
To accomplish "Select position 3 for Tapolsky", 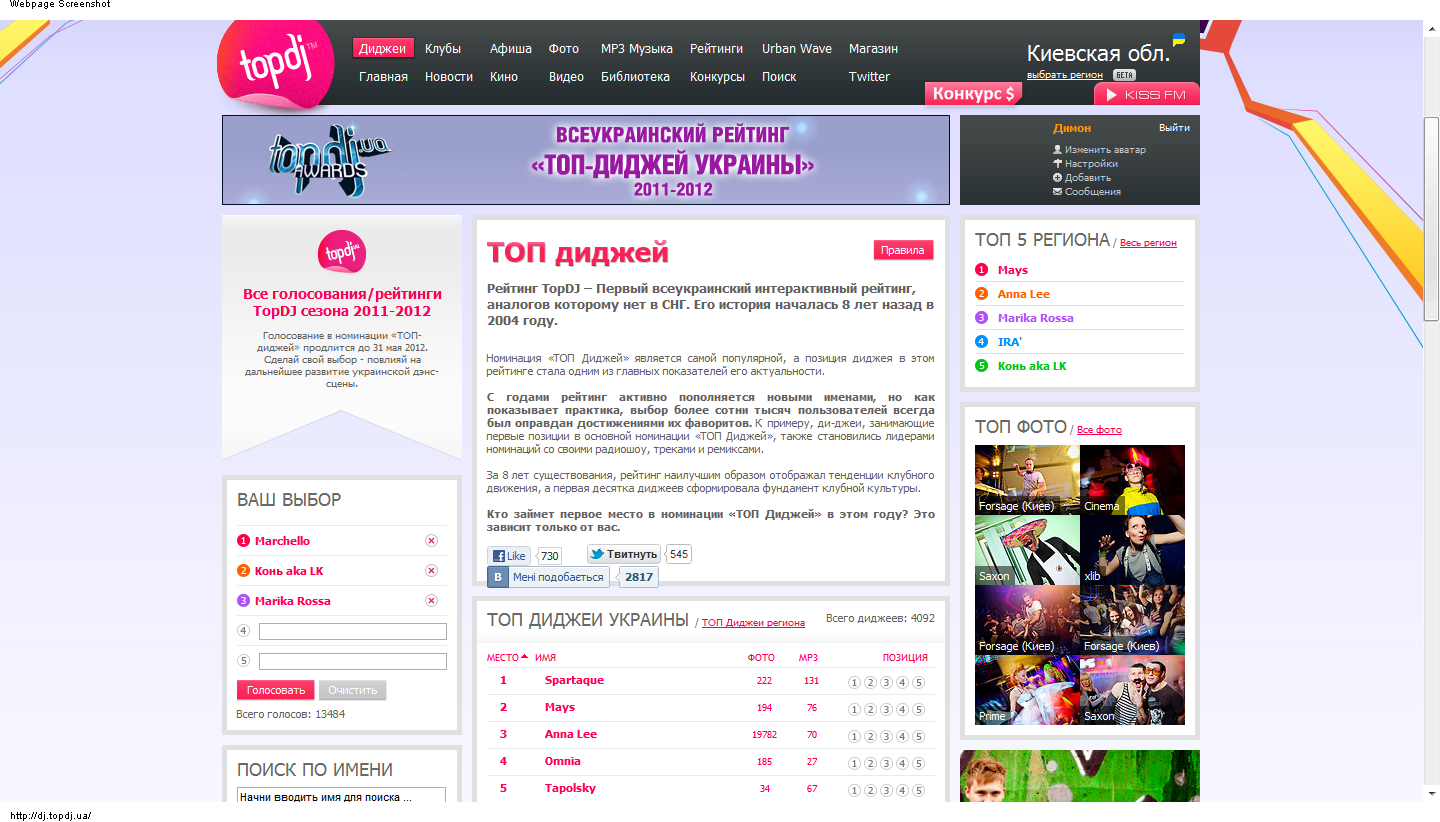I will pos(886,791).
